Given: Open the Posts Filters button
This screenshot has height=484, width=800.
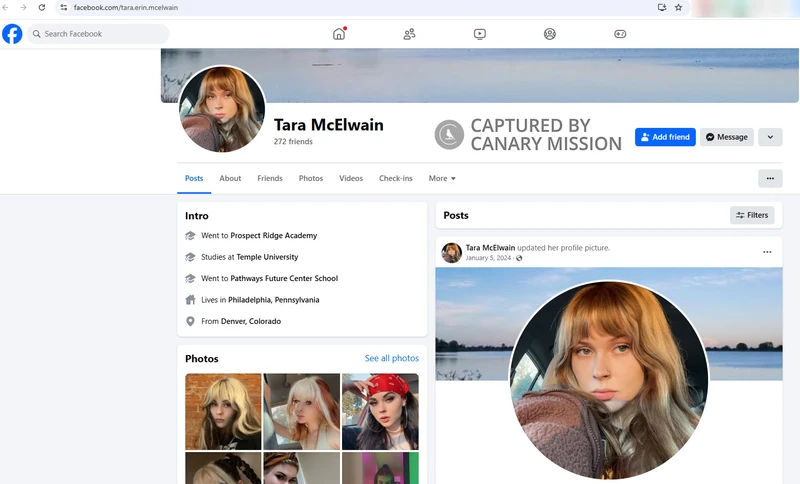Looking at the screenshot, I should click(752, 215).
